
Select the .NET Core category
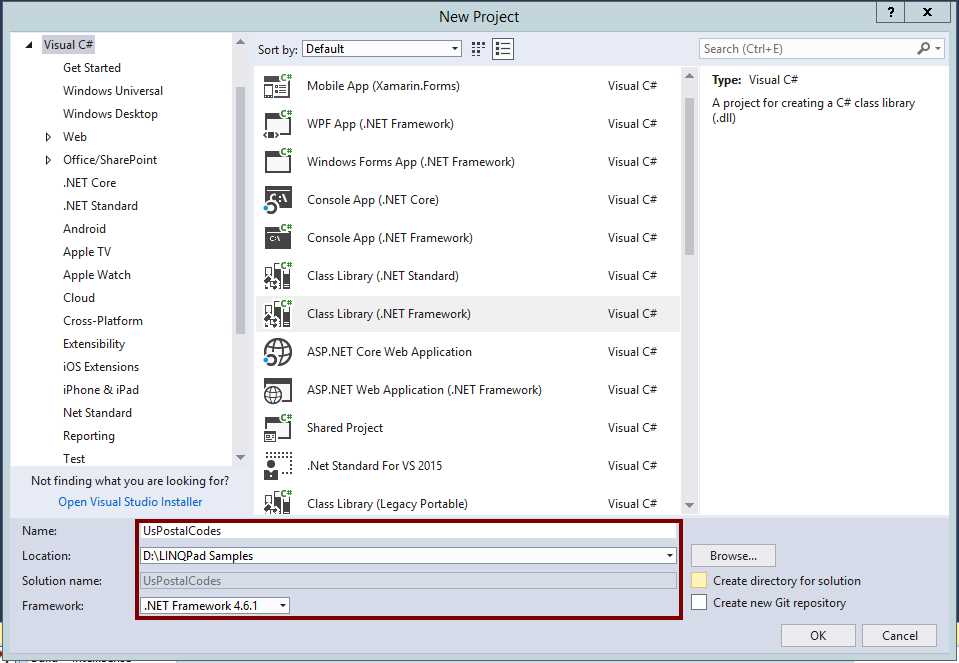coord(89,183)
